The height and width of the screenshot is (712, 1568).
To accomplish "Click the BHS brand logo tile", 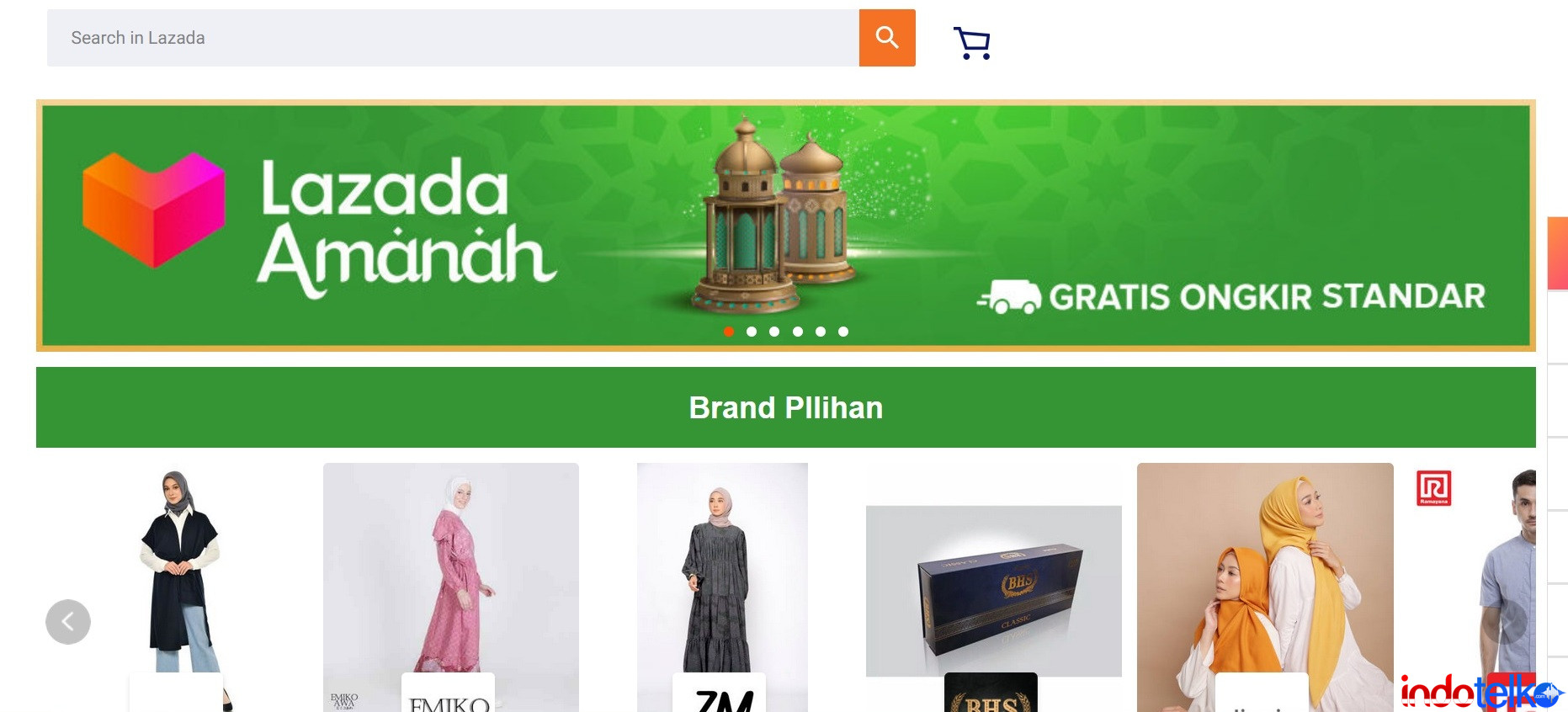I will [x=991, y=693].
